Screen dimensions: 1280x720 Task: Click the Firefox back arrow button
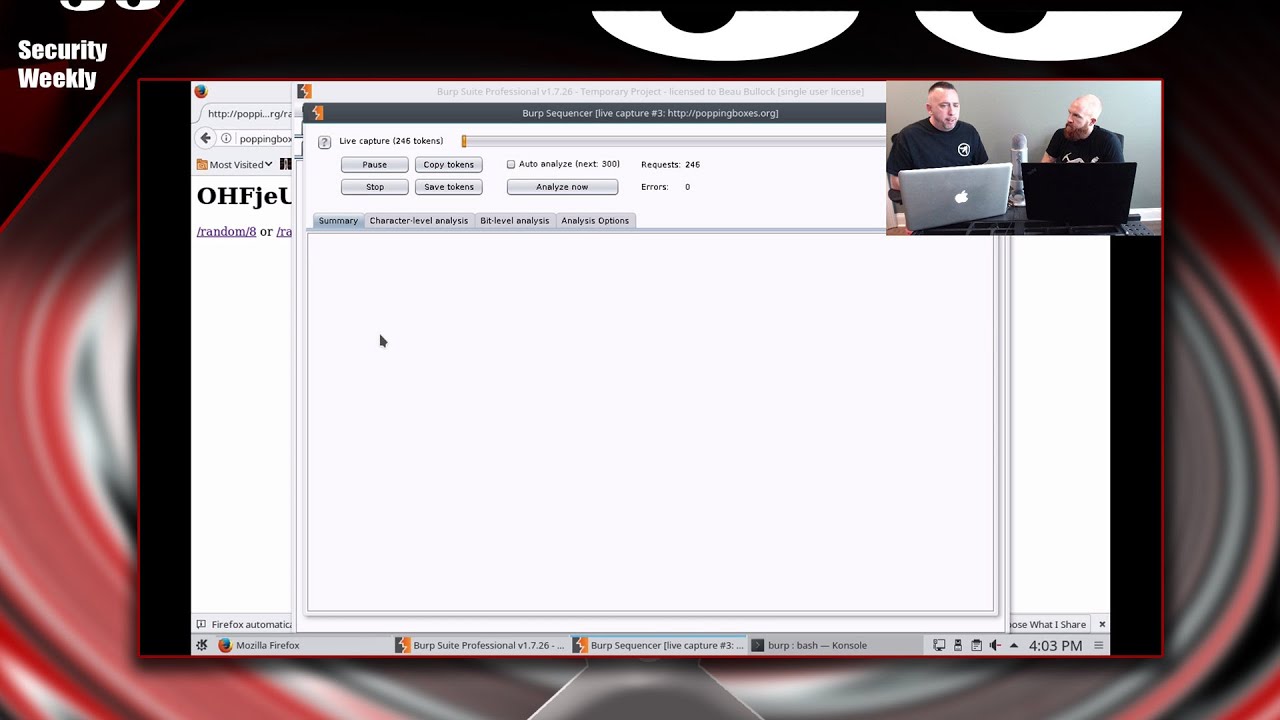tap(206, 139)
